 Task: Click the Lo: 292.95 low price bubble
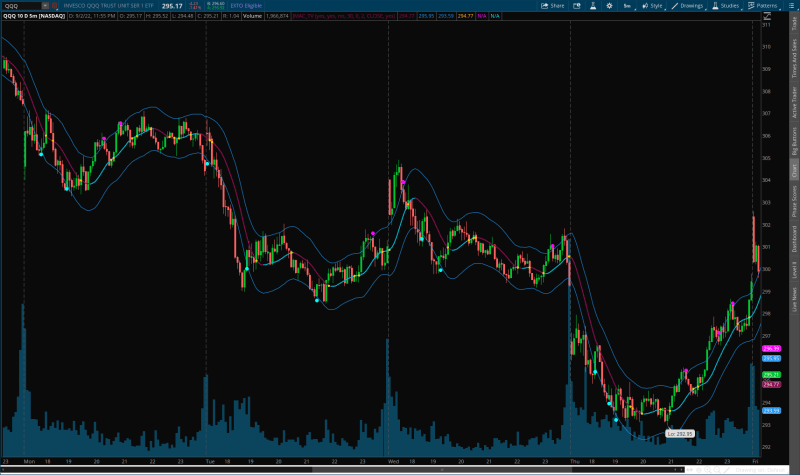[x=680, y=434]
